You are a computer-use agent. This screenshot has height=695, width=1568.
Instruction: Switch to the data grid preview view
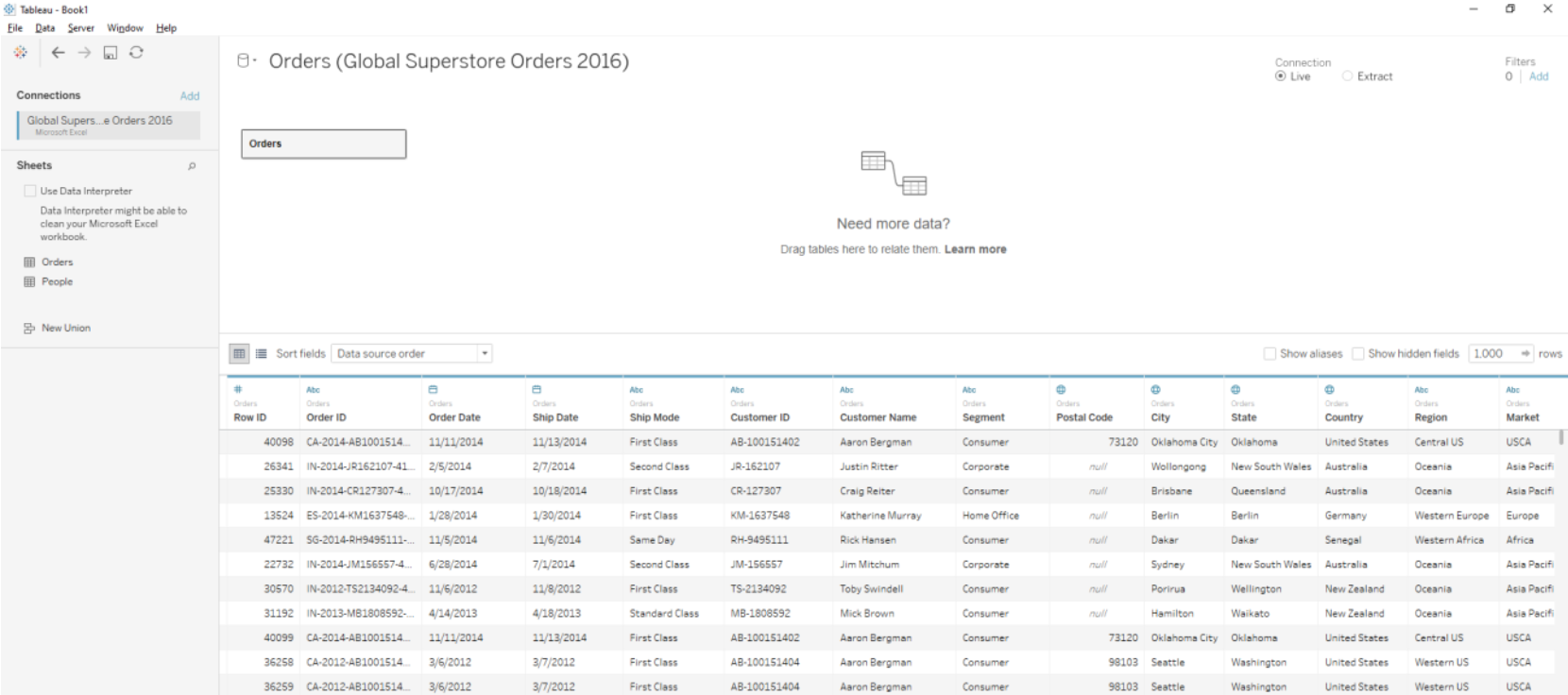pyautogui.click(x=239, y=353)
